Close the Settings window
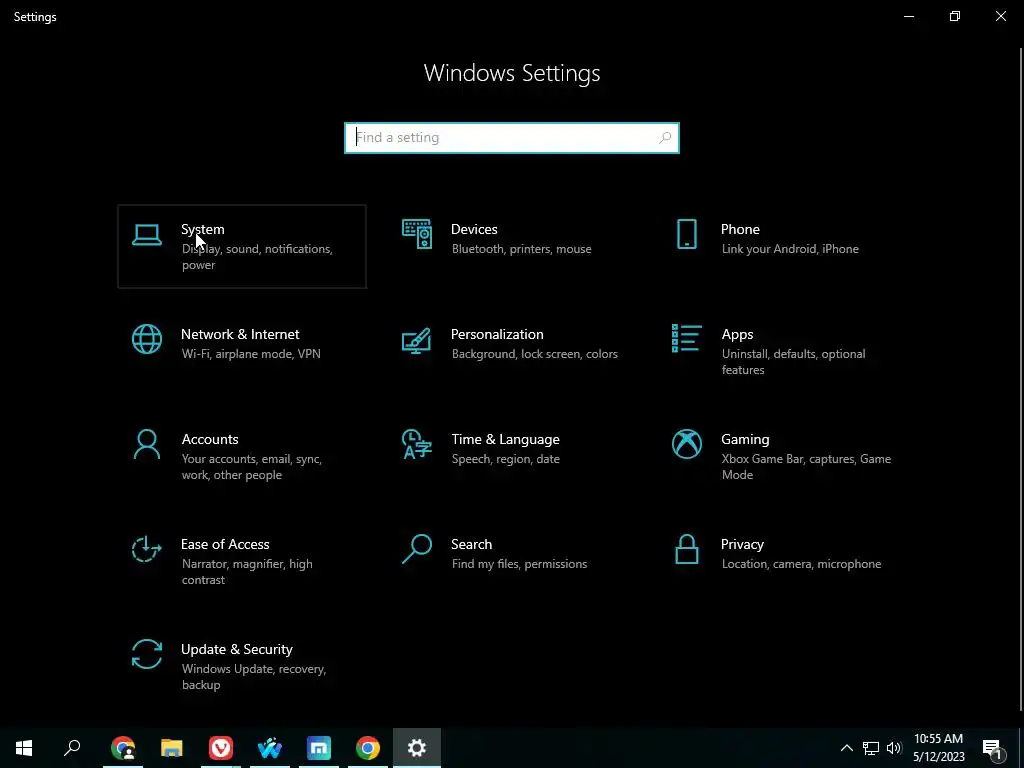 click(x=1000, y=16)
